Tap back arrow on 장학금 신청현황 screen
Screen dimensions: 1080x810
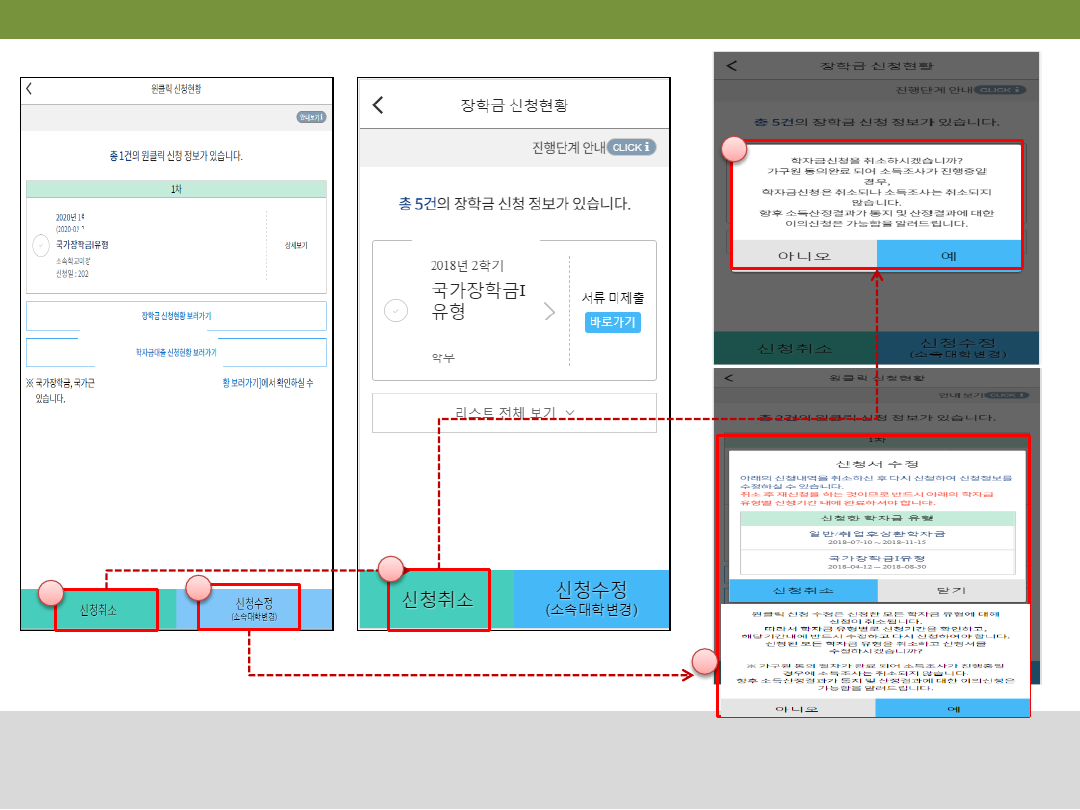pos(378,105)
